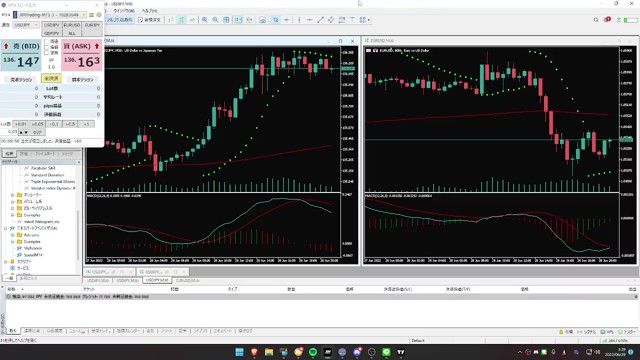Click the yellow close-all button

(x=51, y=78)
